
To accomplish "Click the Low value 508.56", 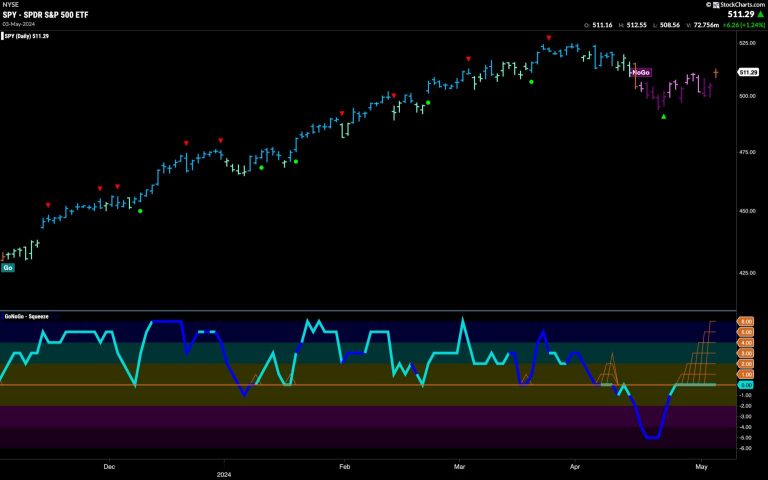I will tap(670, 25).
